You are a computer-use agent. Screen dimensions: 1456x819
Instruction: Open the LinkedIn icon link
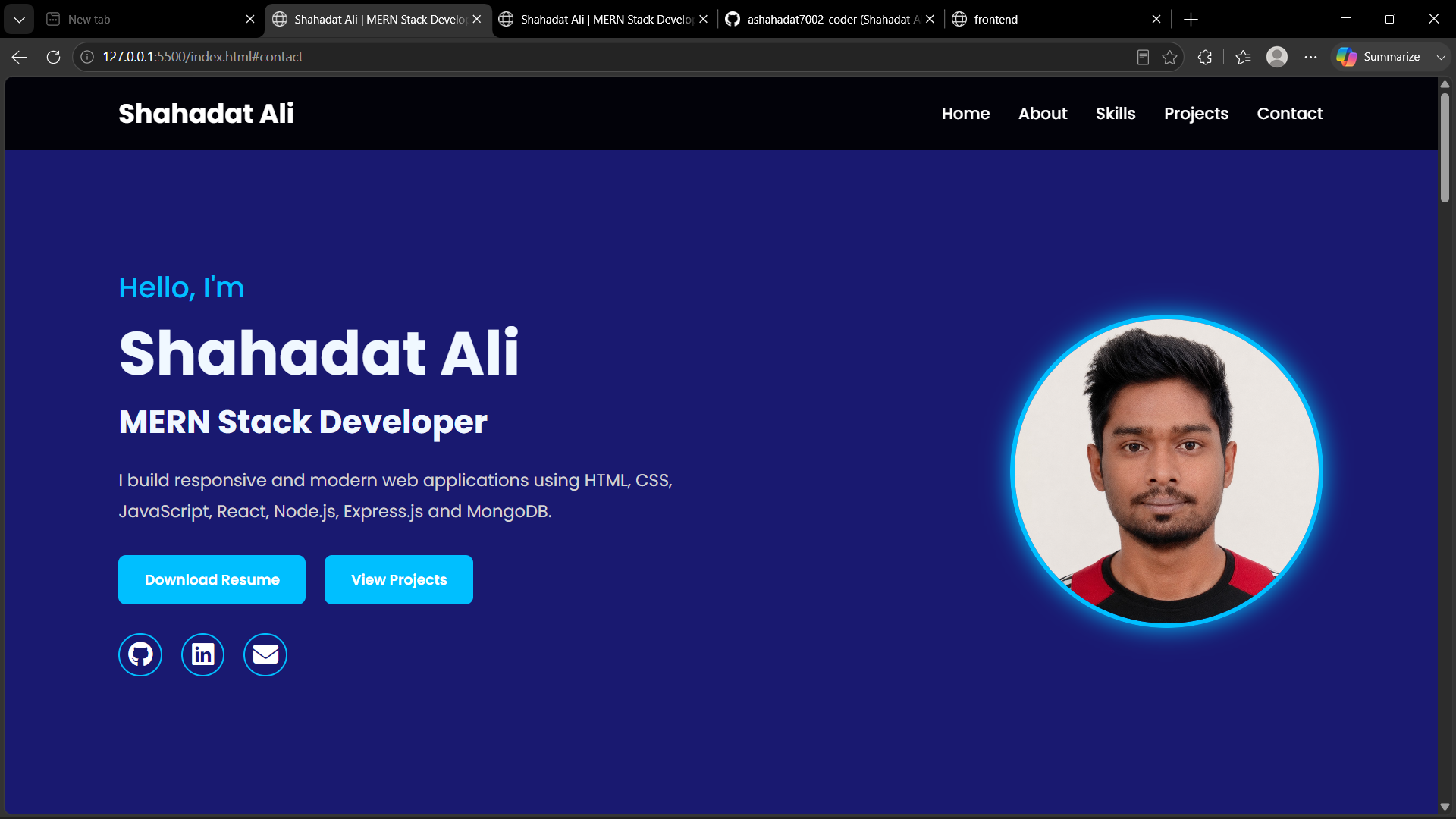tap(202, 654)
